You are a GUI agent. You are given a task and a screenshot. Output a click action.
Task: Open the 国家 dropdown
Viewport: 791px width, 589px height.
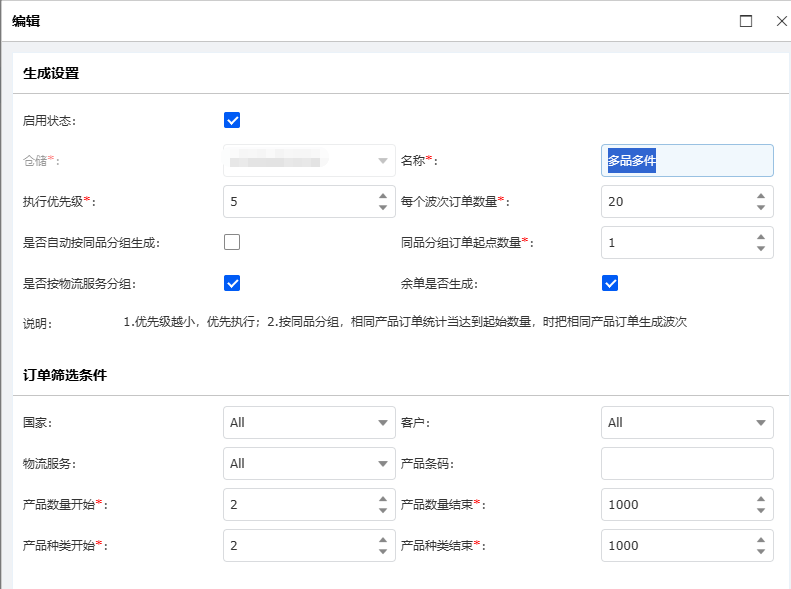click(x=309, y=423)
